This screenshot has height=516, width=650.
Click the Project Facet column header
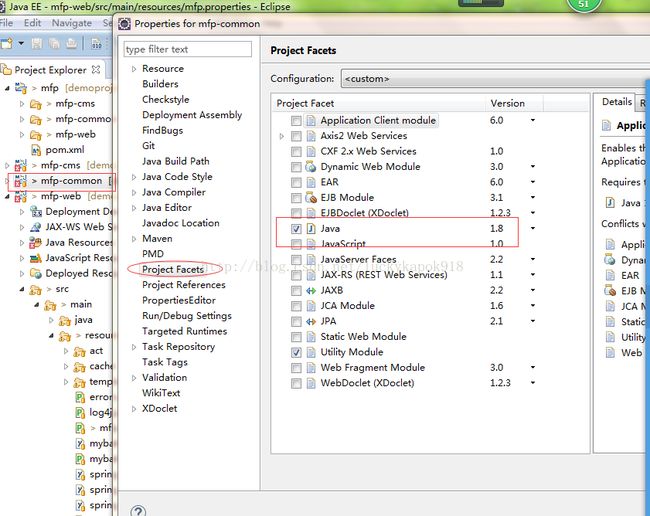click(378, 103)
